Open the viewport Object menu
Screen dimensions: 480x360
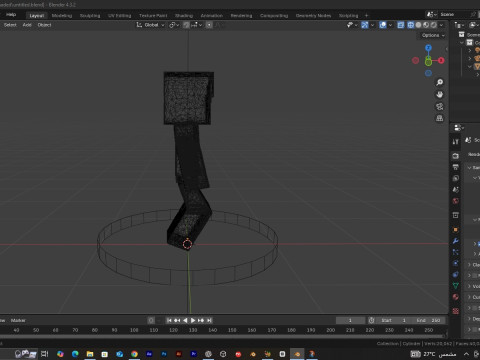[44, 25]
